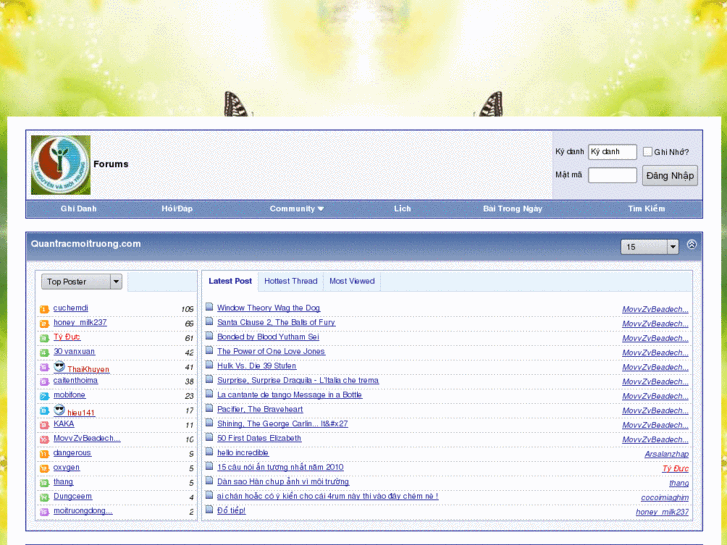Click the Đăng Nhập login button
The height and width of the screenshot is (545, 727).
(670, 176)
